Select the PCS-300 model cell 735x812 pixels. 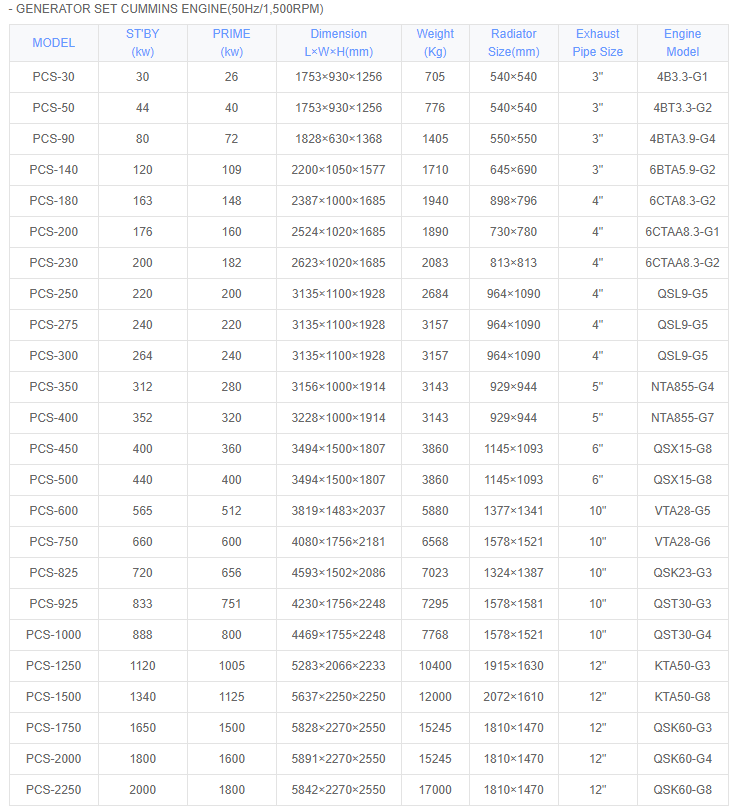pyautogui.click(x=54, y=356)
